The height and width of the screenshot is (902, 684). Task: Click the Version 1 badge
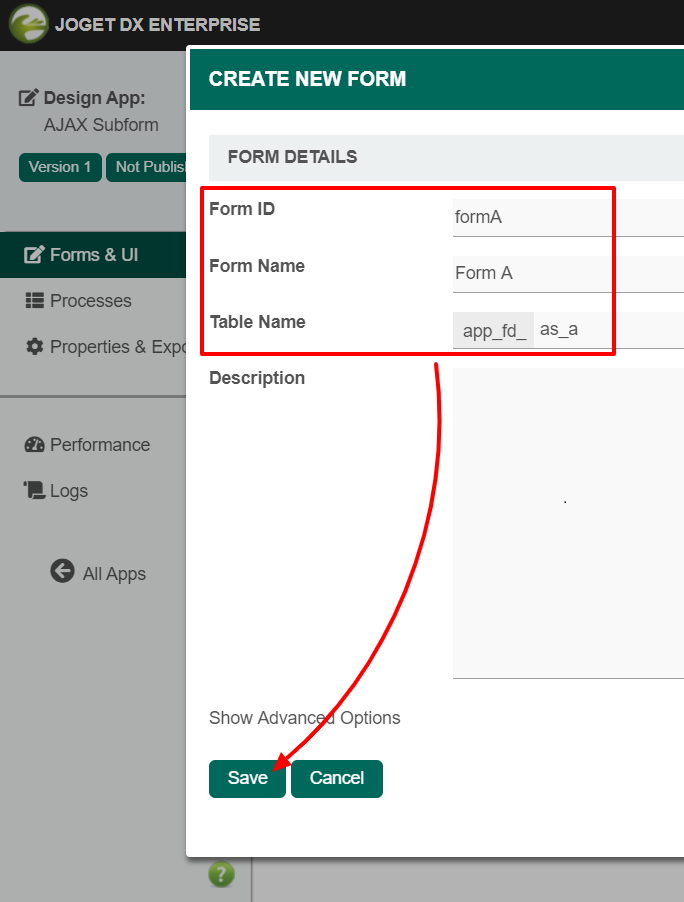pyautogui.click(x=60, y=167)
